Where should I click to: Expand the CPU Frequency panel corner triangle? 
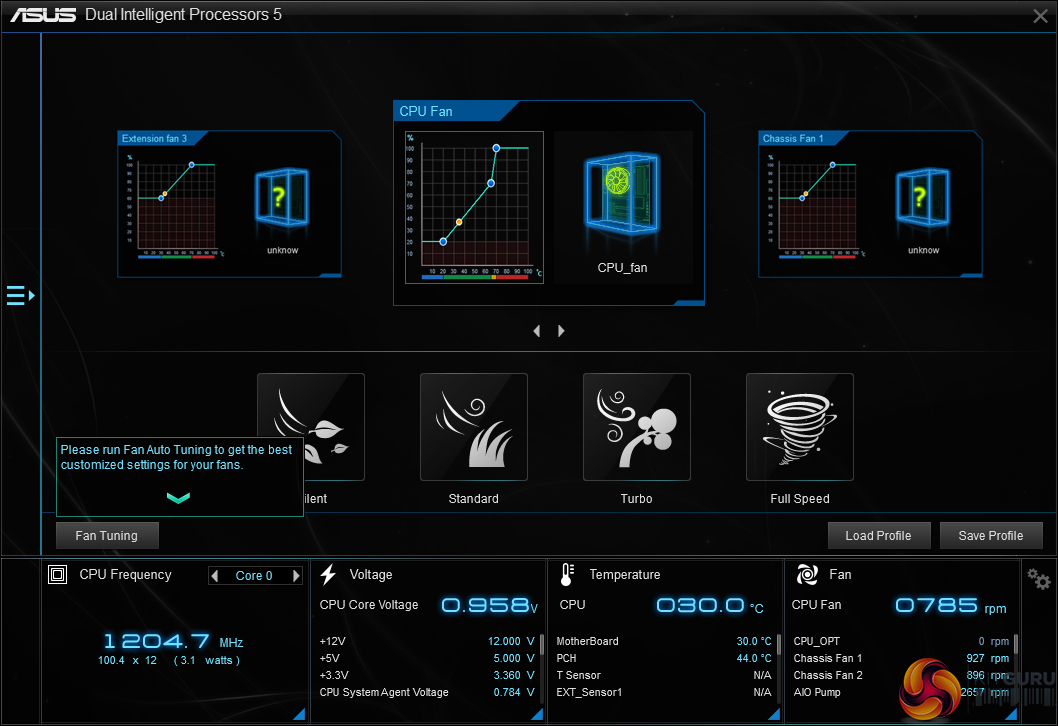pyautogui.click(x=300, y=714)
